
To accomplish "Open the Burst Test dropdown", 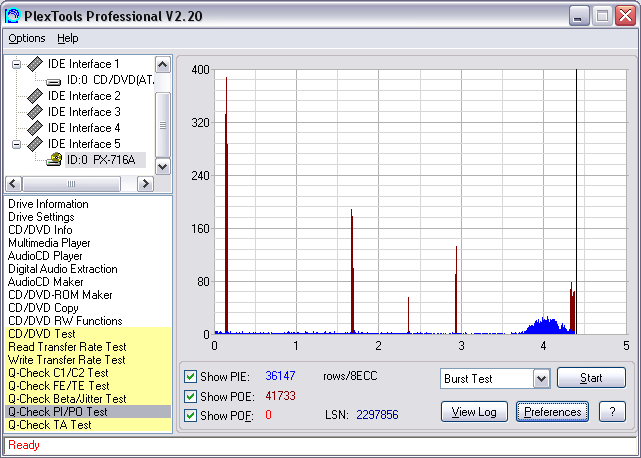I will (x=541, y=379).
